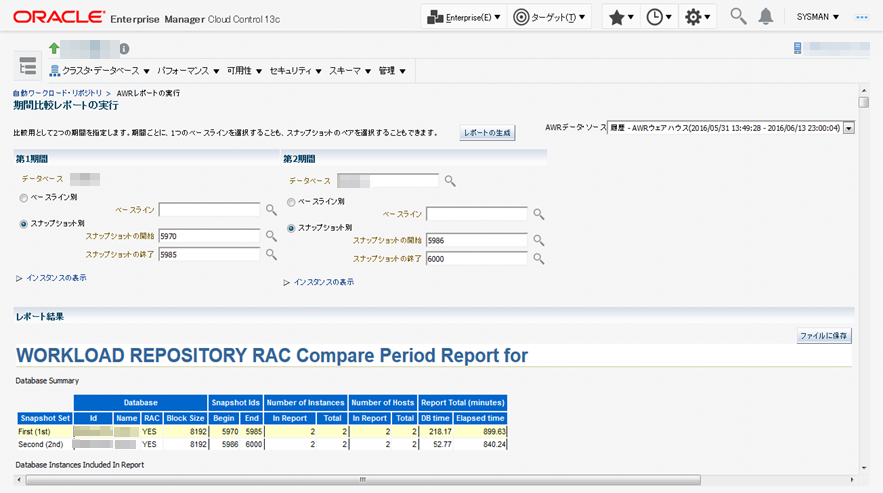The width and height of the screenshot is (883, 493).
Task: Click the horizontal scrollbar thumb
Action: (363, 479)
